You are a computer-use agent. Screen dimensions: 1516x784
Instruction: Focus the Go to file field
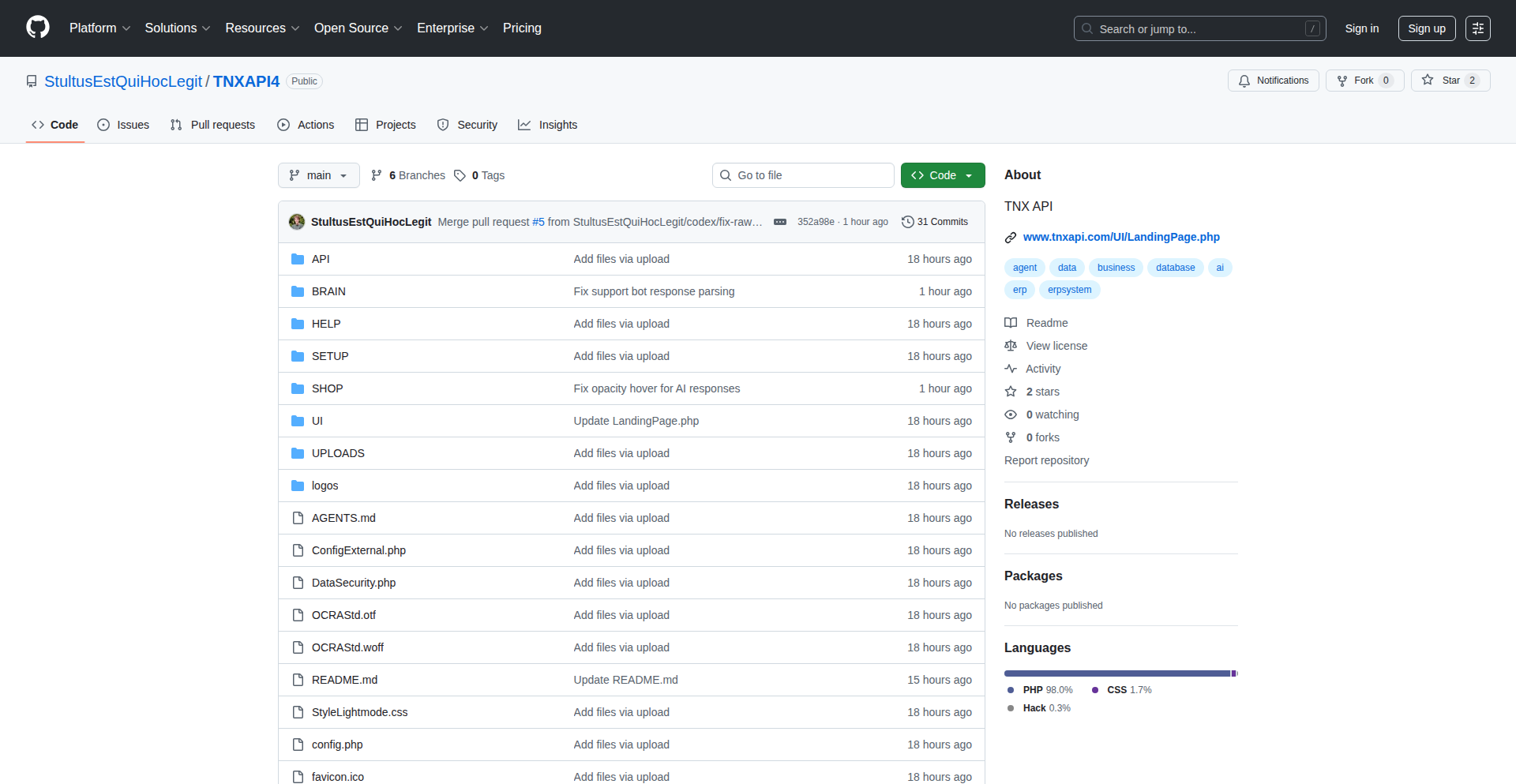click(803, 175)
